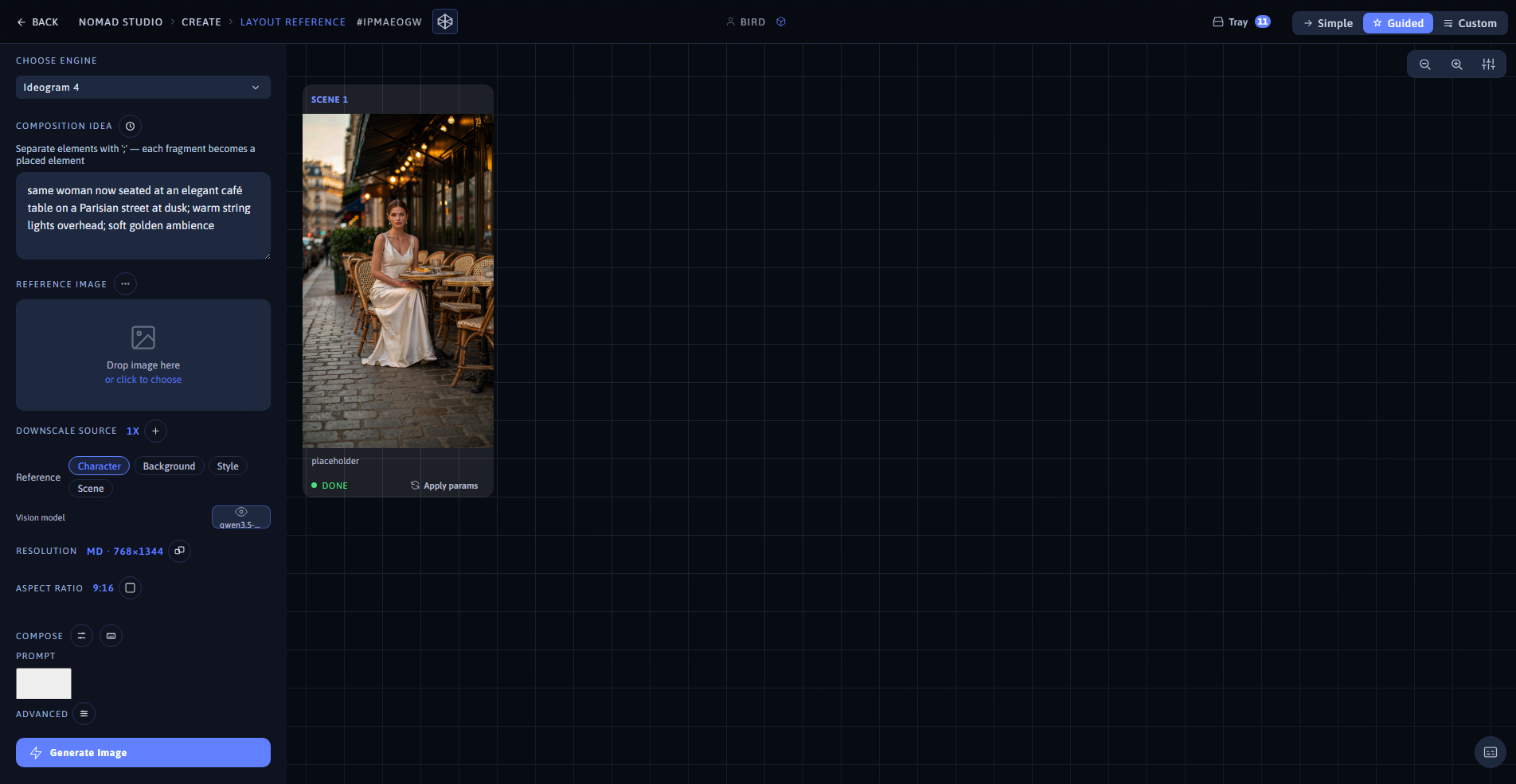Click the Scene 1 card header
1516x784 pixels.
tap(398, 99)
